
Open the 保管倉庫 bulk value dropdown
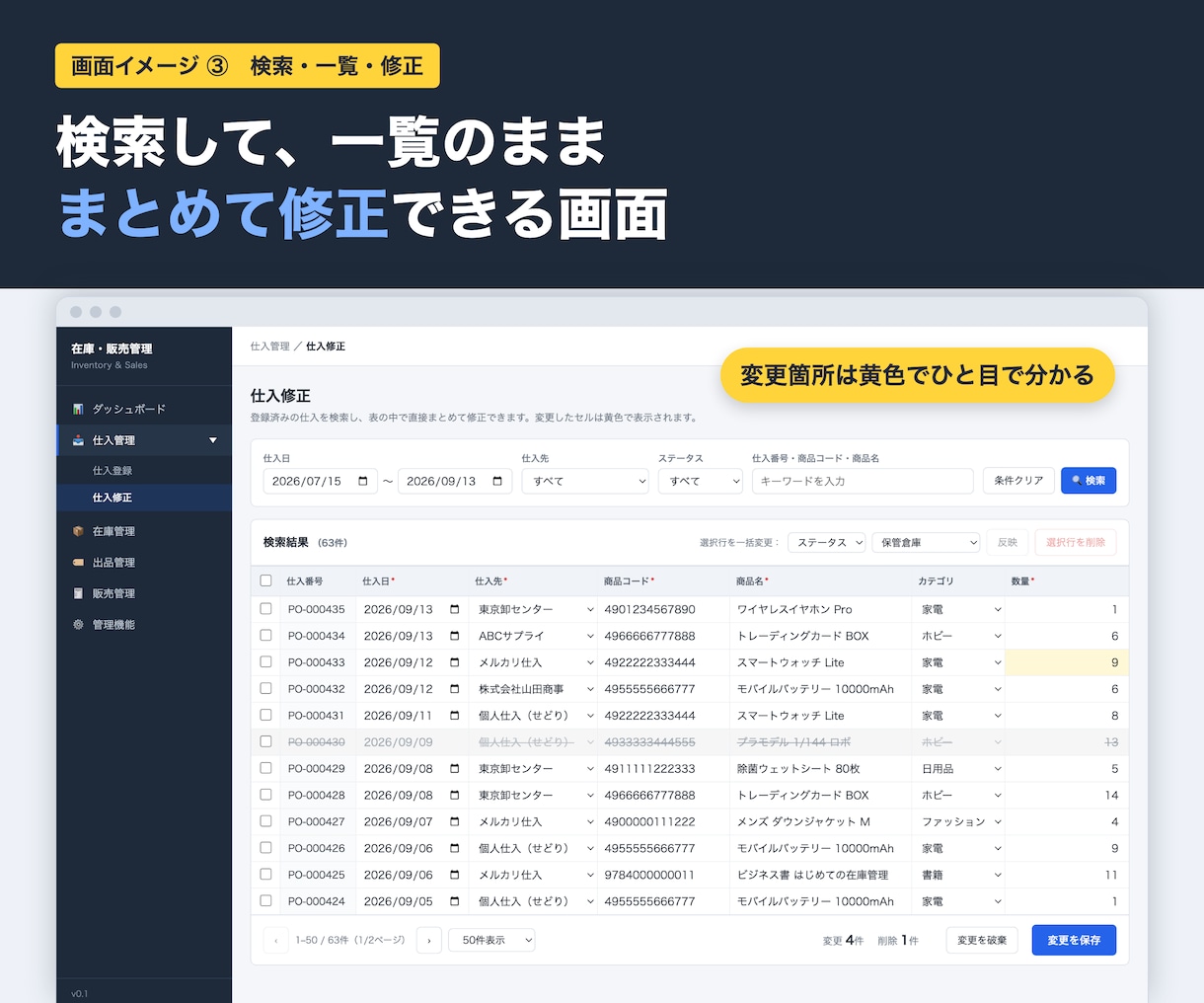pos(926,542)
